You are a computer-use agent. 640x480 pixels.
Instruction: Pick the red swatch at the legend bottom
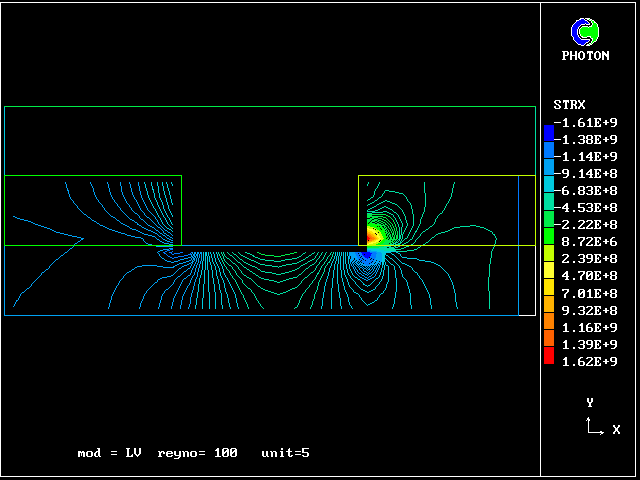click(548, 357)
